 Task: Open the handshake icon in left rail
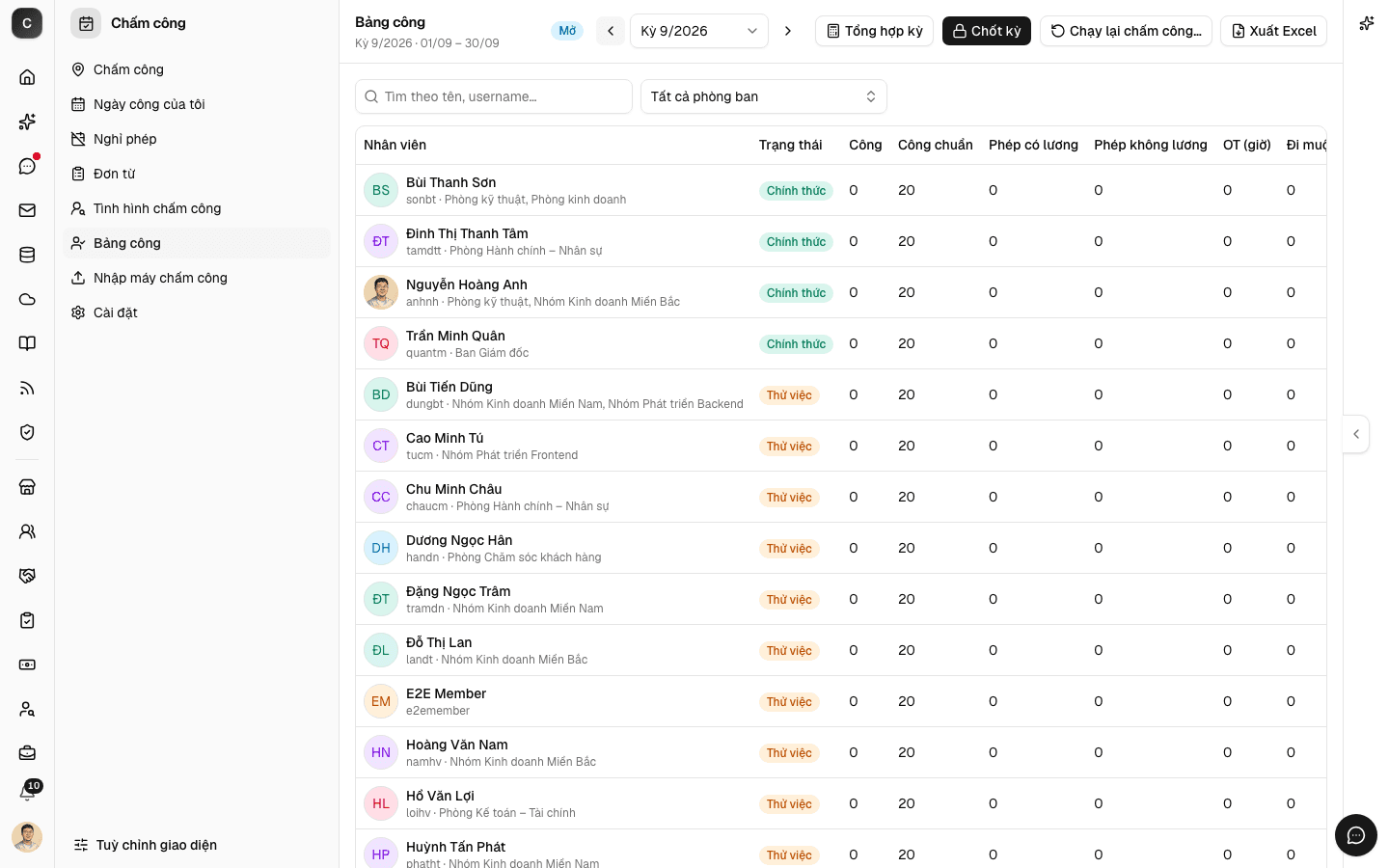[27, 576]
